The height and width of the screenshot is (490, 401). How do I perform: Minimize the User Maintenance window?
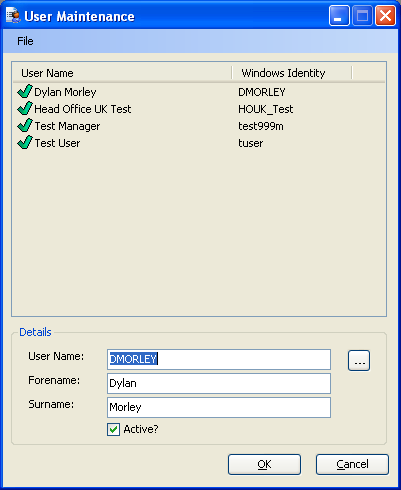(x=339, y=16)
